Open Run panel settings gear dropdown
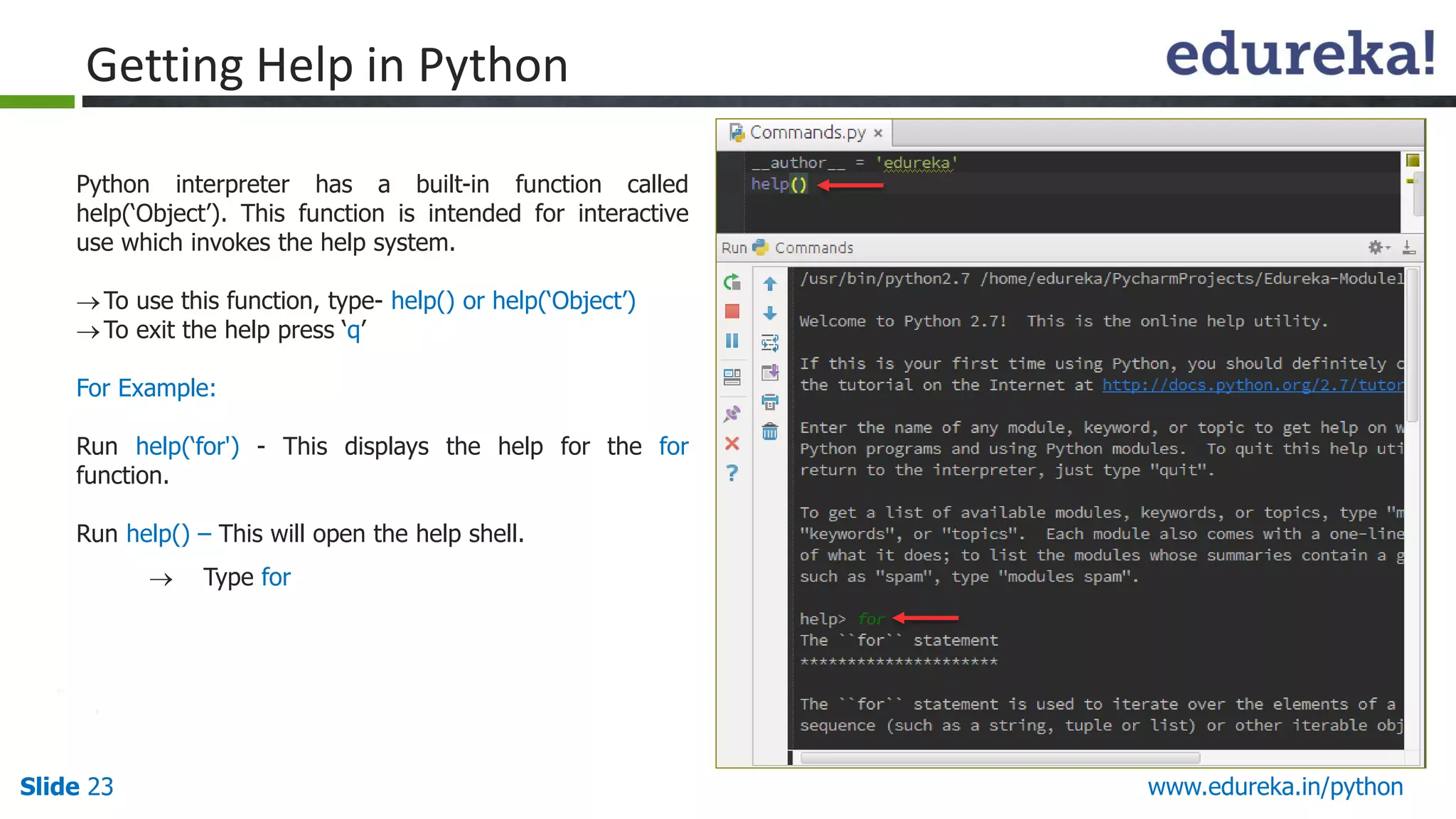The image size is (1456, 819). [1379, 247]
